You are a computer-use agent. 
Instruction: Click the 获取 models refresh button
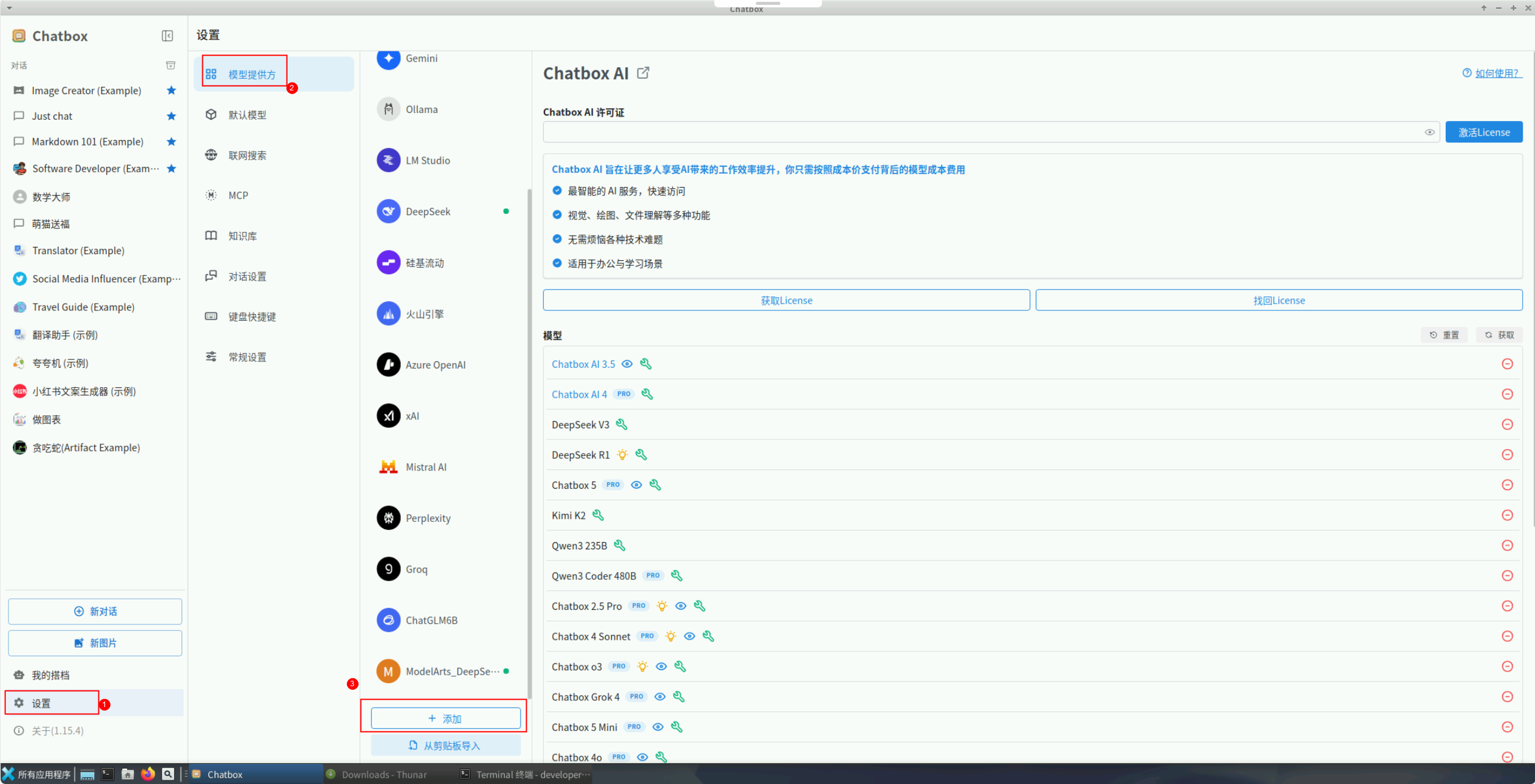[x=1499, y=335]
